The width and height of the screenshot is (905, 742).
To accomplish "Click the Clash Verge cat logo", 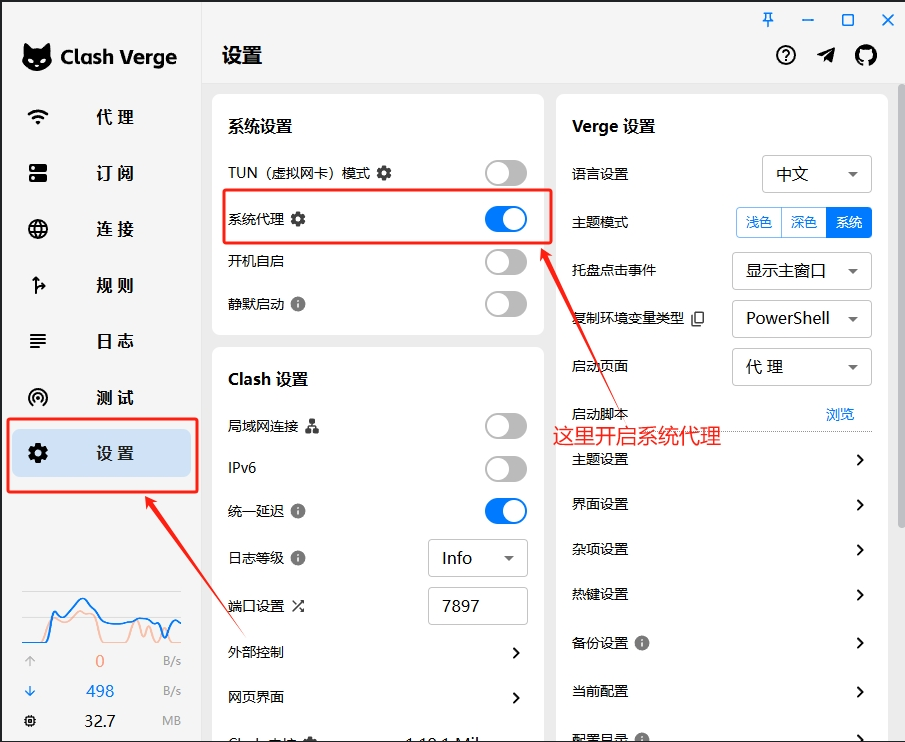I will point(37,57).
